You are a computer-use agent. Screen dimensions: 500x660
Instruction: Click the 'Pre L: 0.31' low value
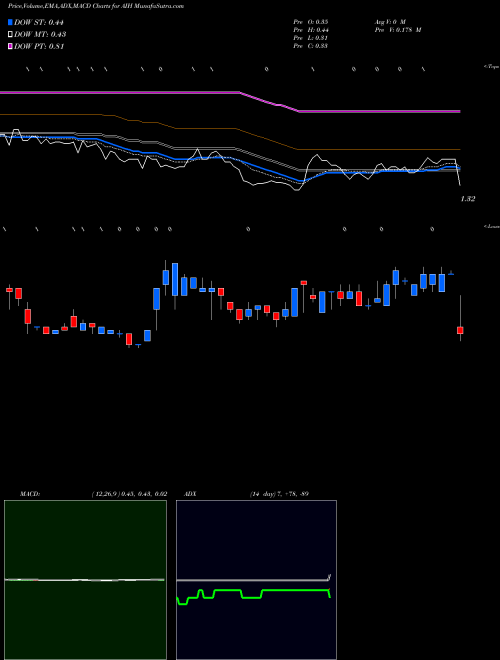(311, 38)
